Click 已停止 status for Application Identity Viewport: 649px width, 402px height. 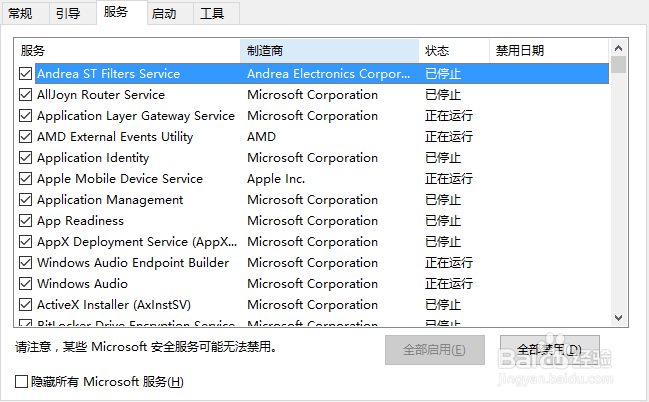(443, 158)
